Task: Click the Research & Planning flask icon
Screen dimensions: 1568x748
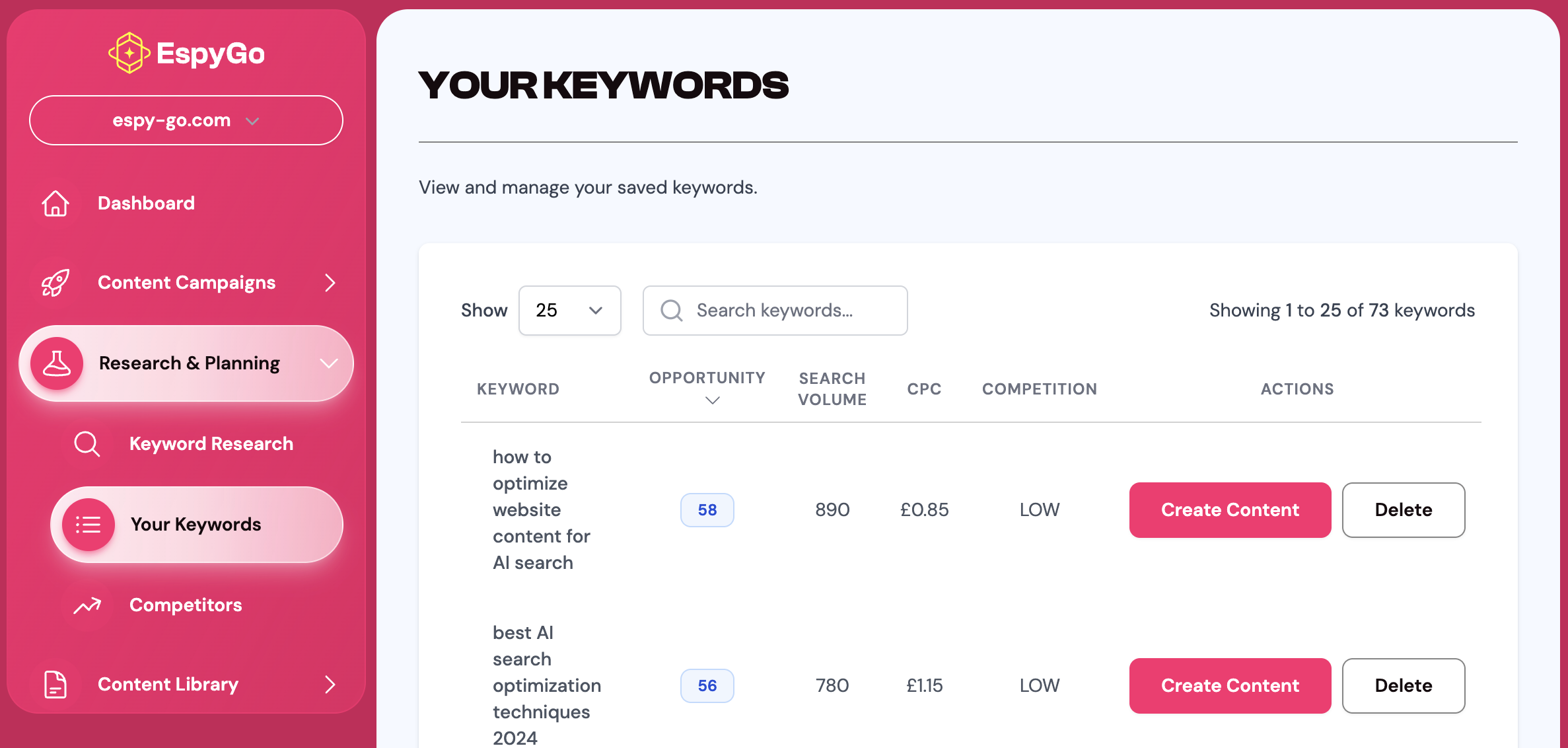Action: 57,363
